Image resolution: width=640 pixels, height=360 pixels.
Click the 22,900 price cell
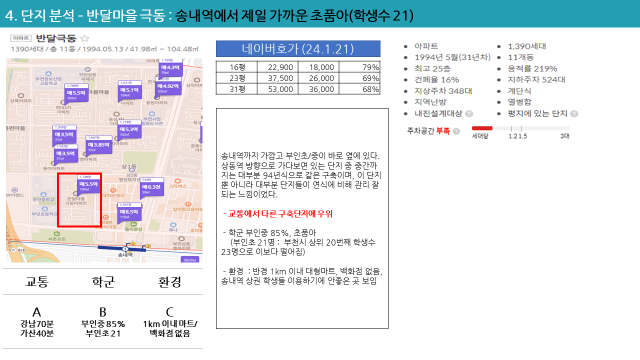[278, 67]
